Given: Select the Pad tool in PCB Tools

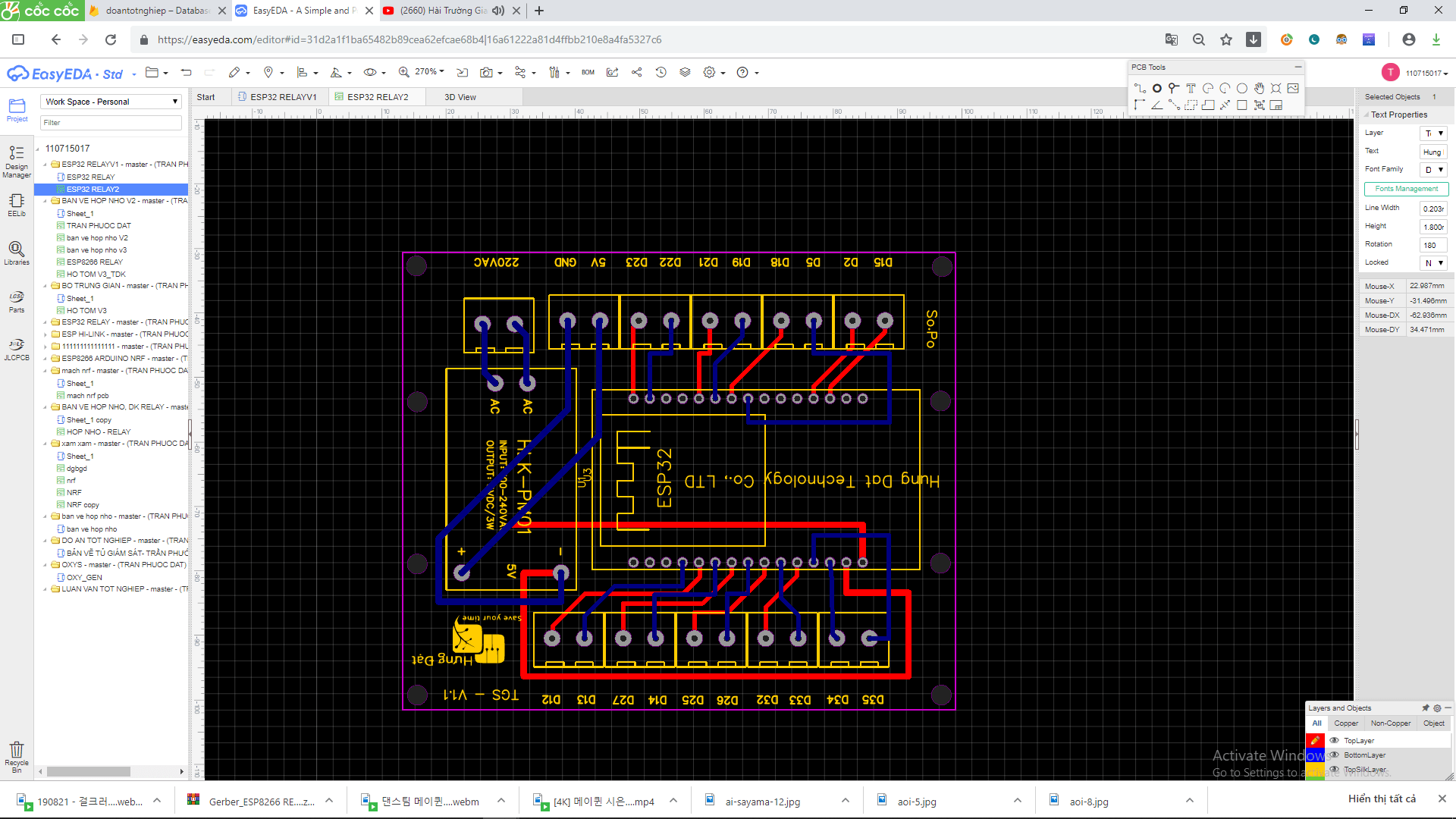Looking at the screenshot, I should pyautogui.click(x=1157, y=89).
